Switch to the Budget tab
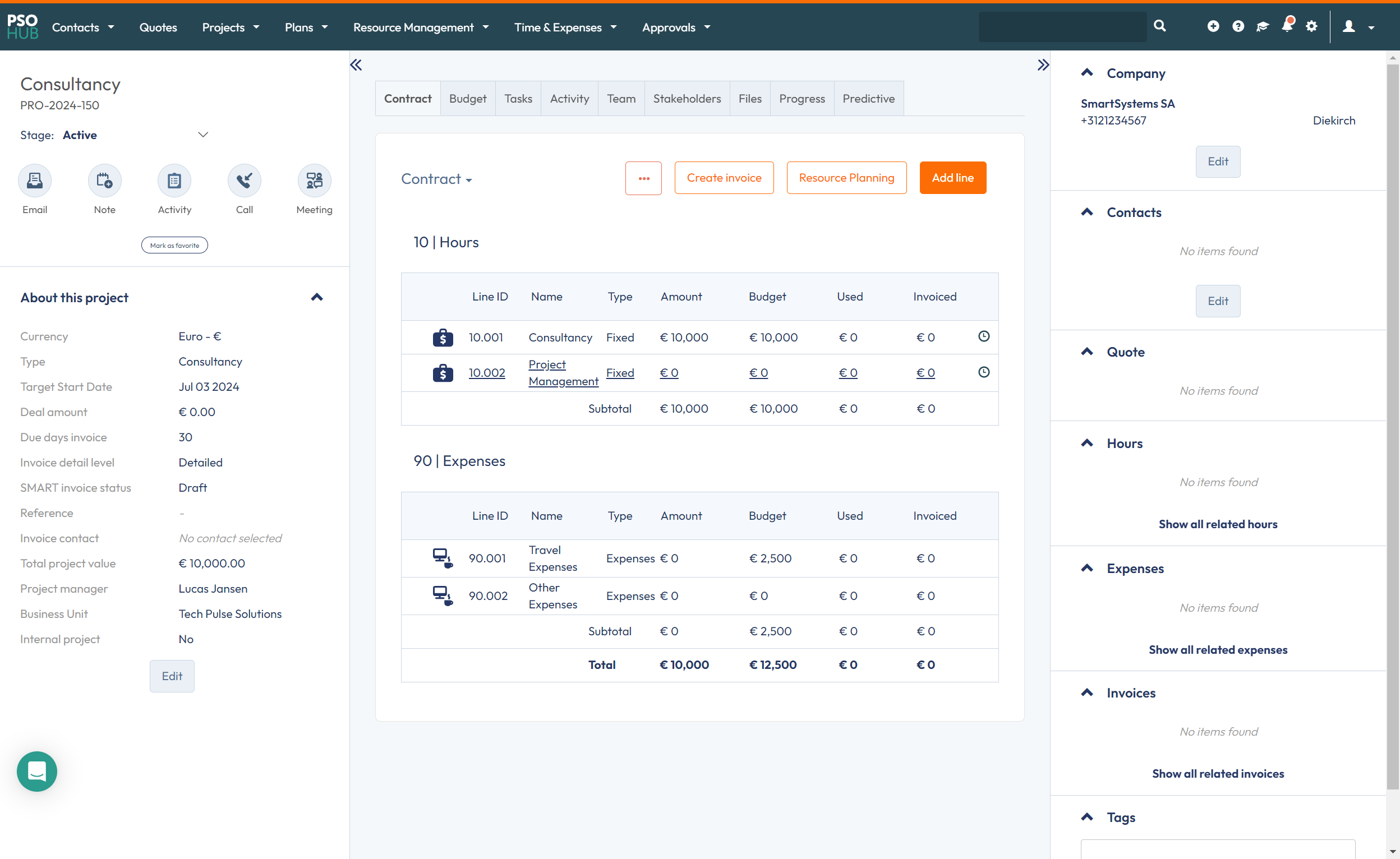This screenshot has height=859, width=1400. pos(468,99)
